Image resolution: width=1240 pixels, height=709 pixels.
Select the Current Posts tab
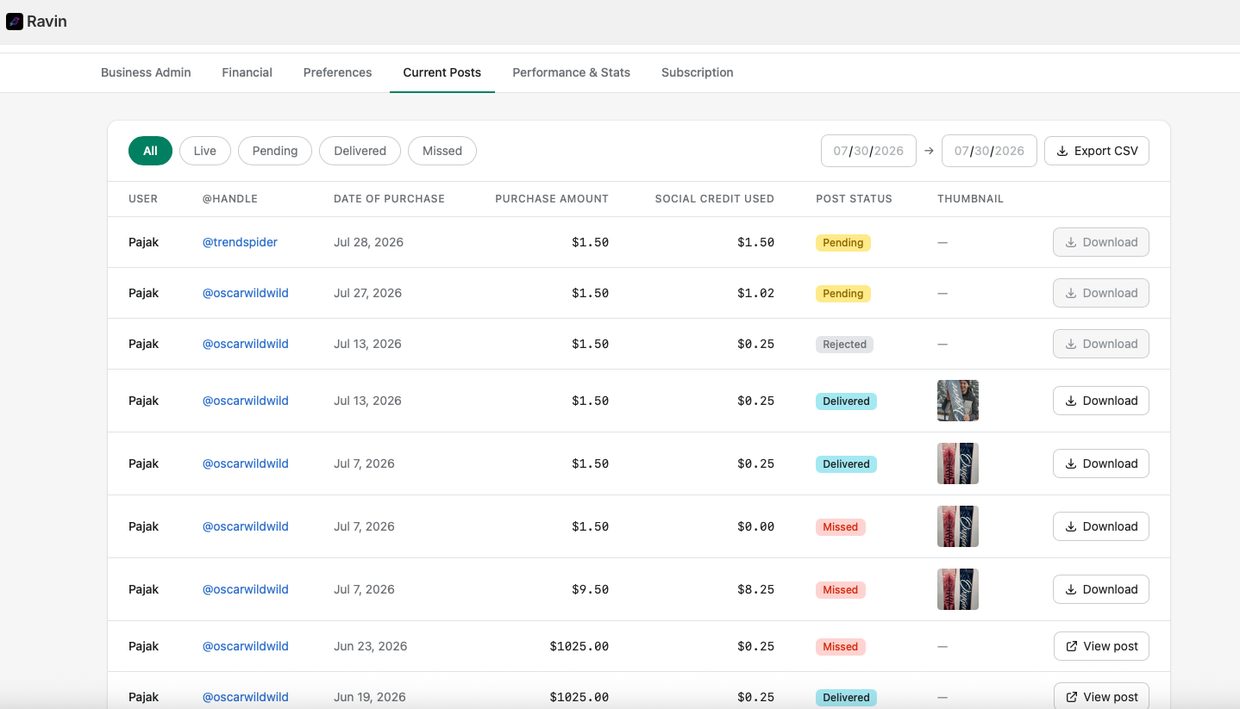[x=442, y=72]
